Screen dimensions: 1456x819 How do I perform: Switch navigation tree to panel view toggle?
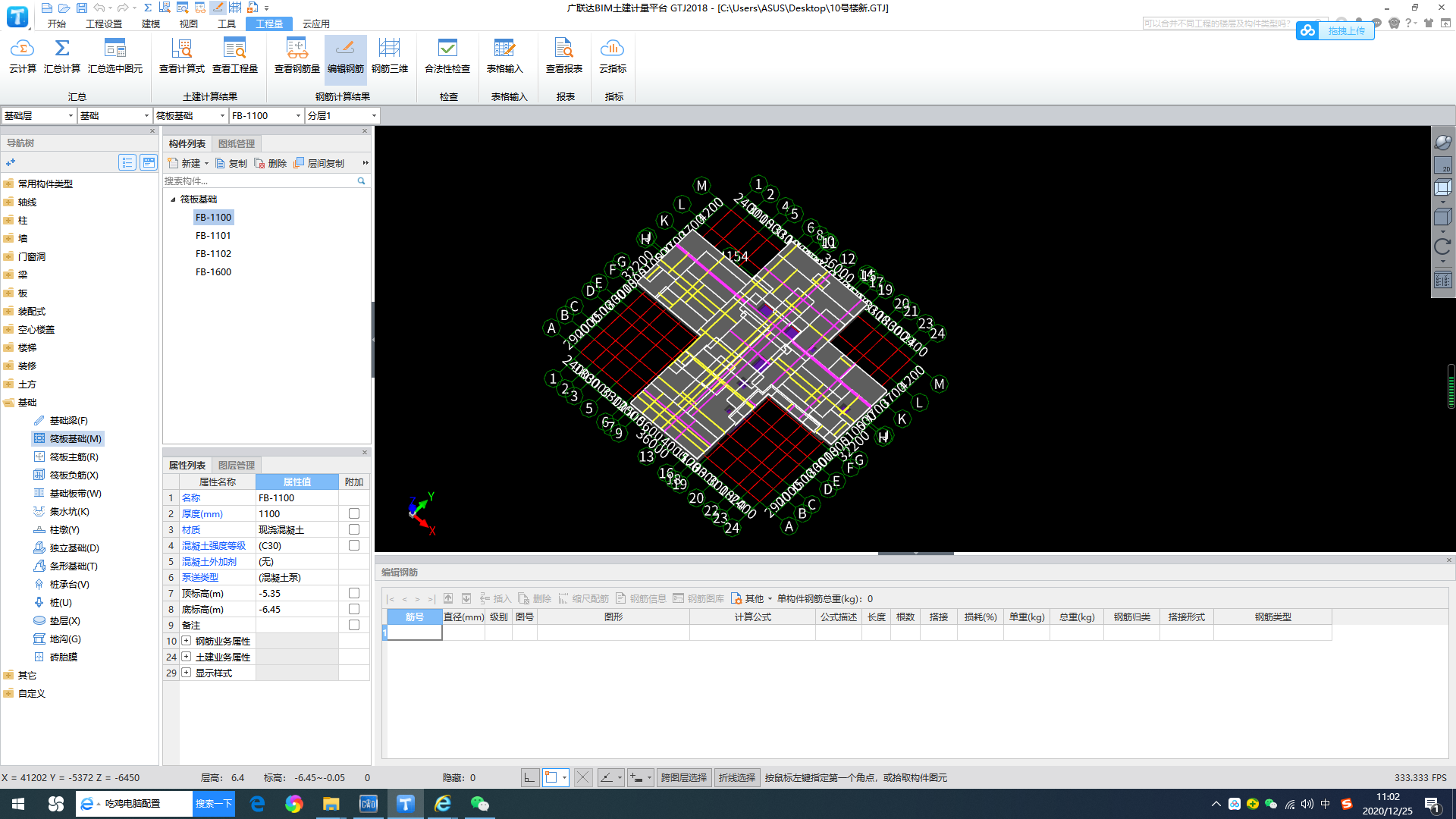[x=149, y=162]
